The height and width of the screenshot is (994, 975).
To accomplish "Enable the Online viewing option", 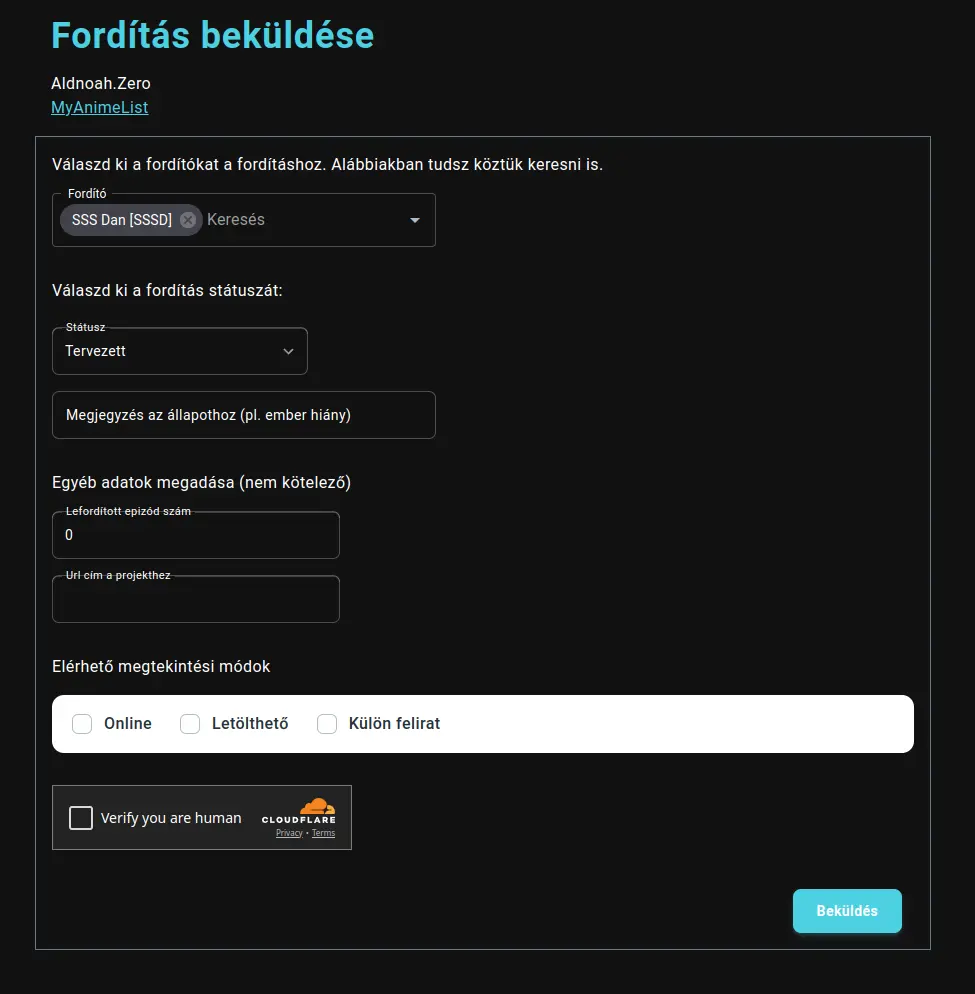I will pos(81,723).
